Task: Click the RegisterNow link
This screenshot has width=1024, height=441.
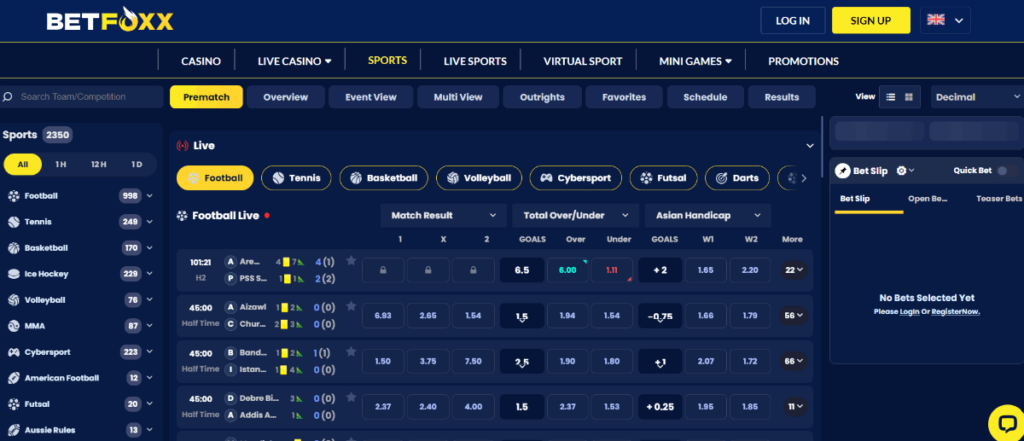Action: click(955, 312)
